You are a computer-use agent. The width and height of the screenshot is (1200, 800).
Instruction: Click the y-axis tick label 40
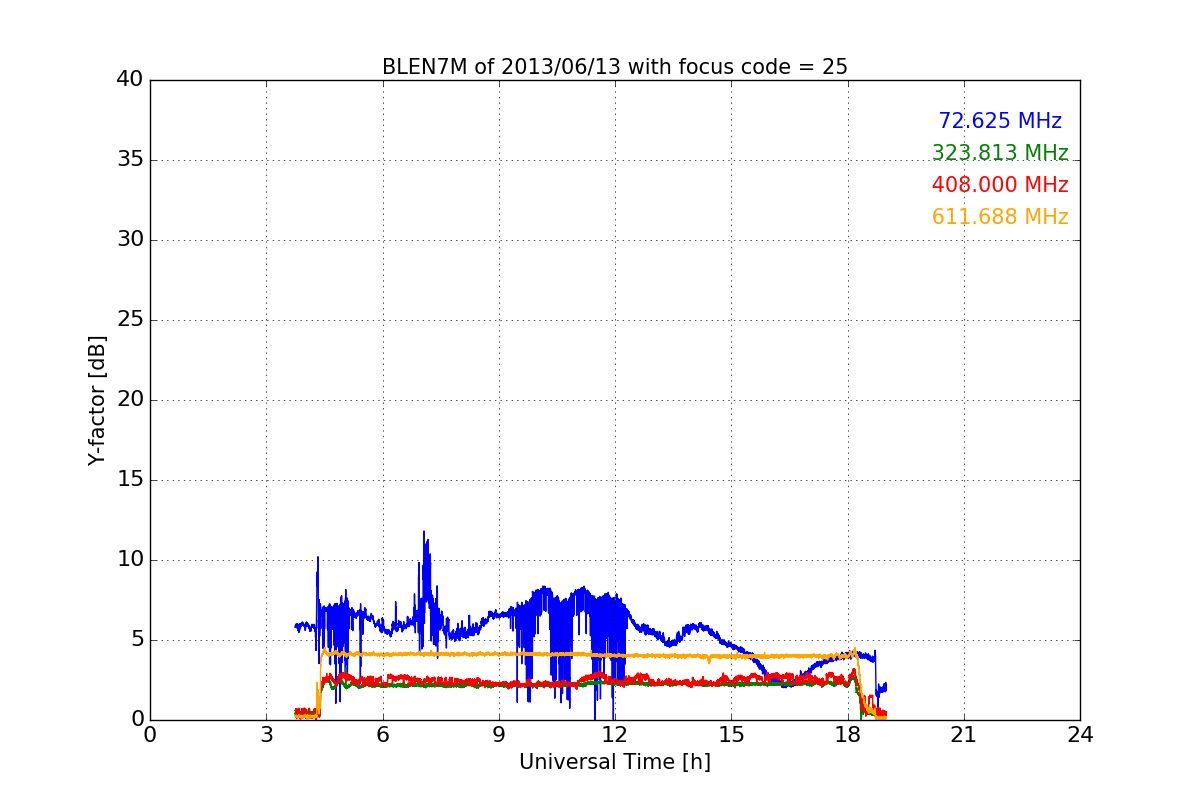click(130, 80)
